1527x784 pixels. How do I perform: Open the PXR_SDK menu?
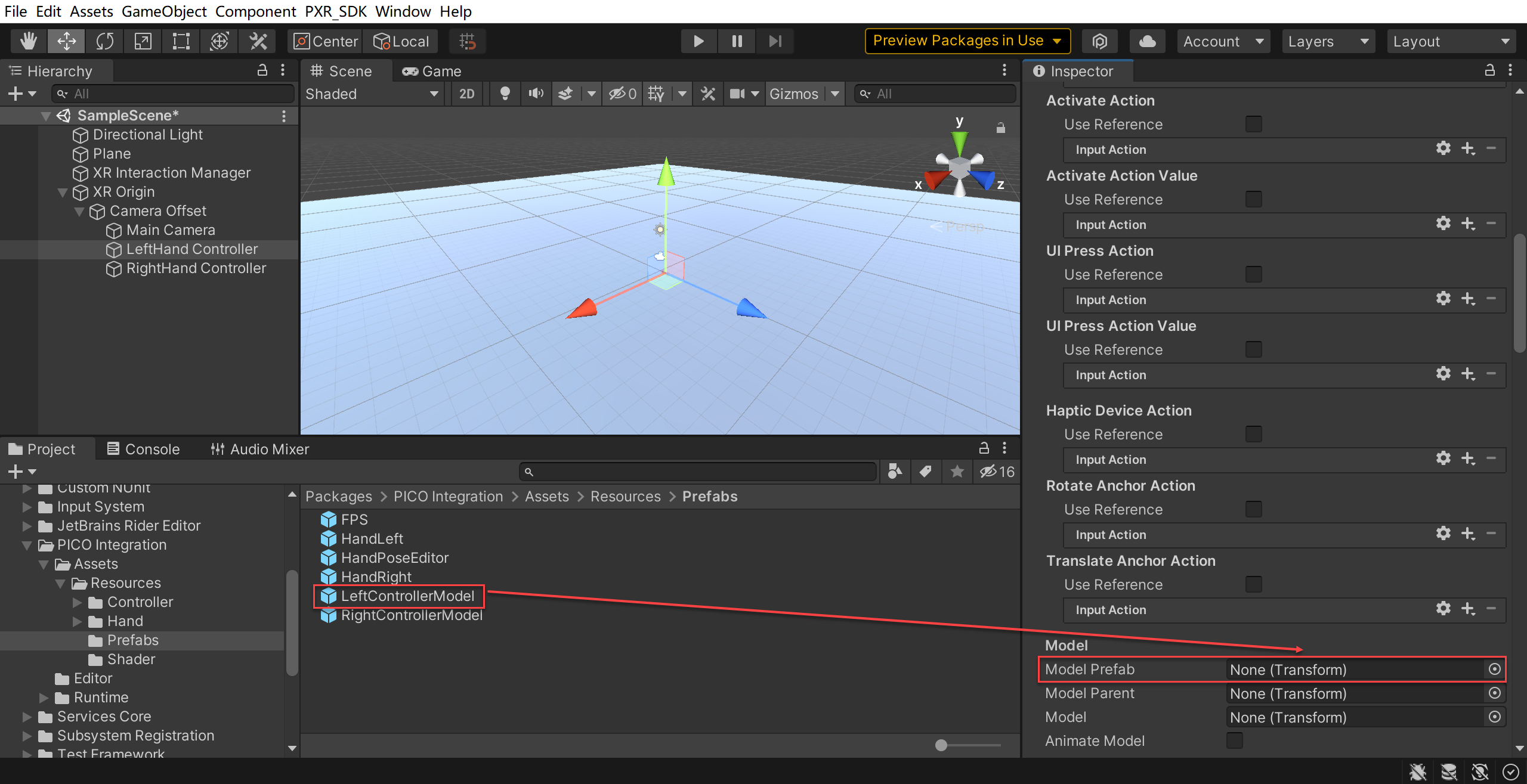(x=335, y=11)
